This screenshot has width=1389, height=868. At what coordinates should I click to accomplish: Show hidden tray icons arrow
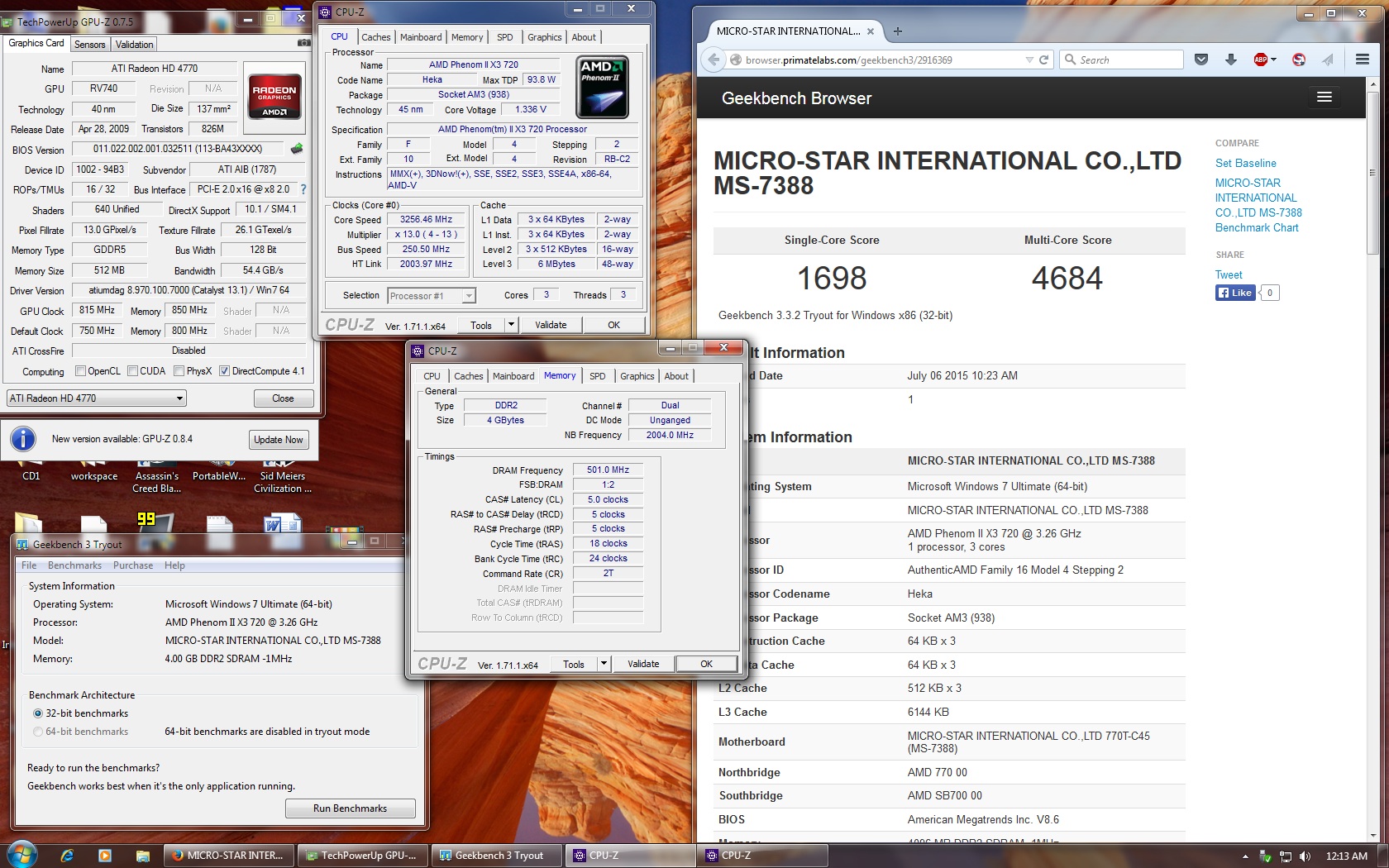click(1245, 856)
